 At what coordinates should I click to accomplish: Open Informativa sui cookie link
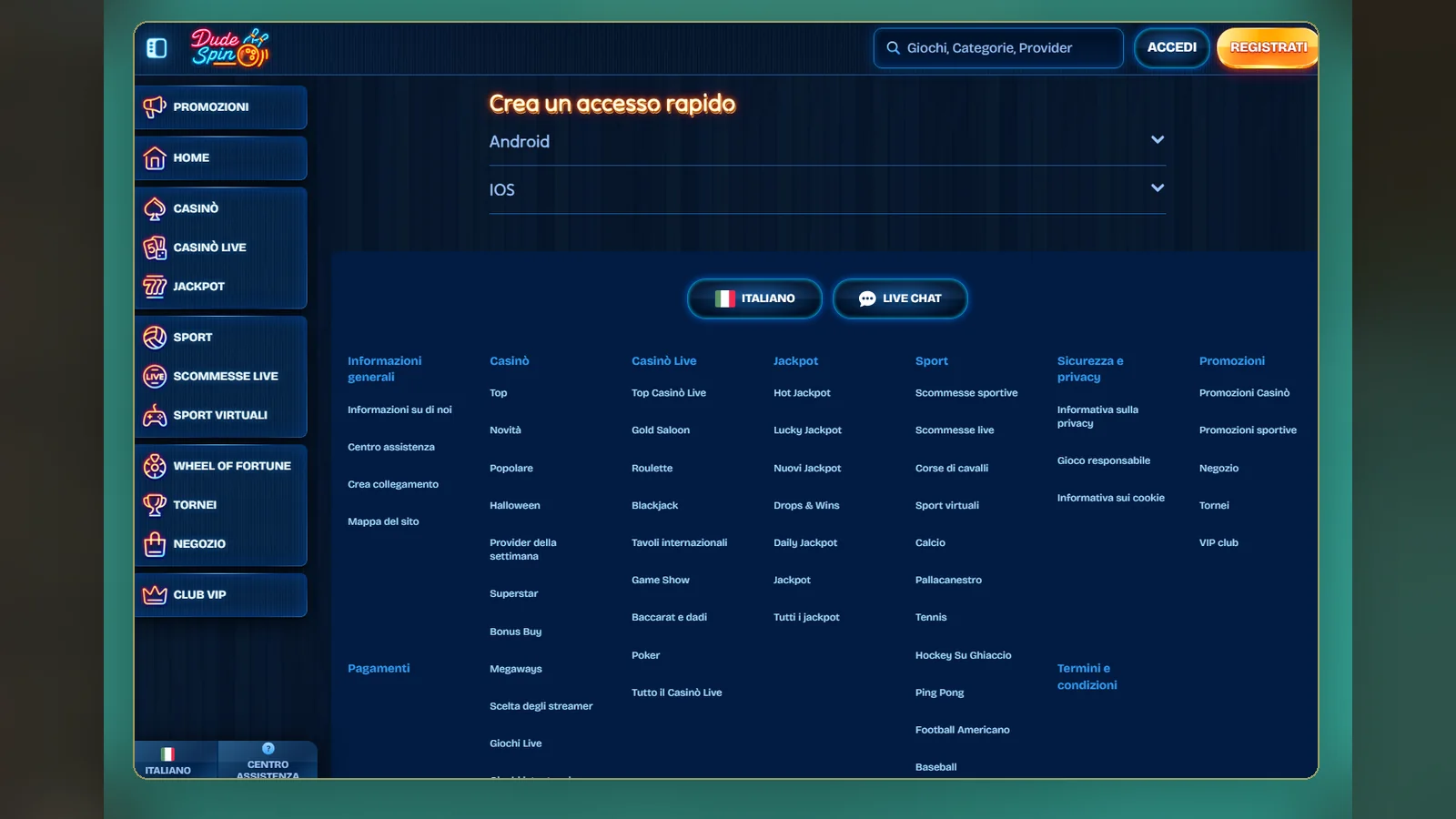tap(1111, 498)
